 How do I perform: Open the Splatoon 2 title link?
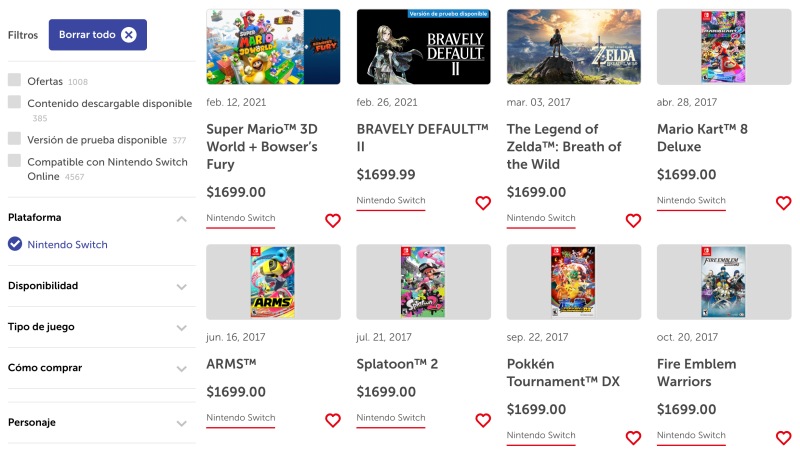click(397, 364)
